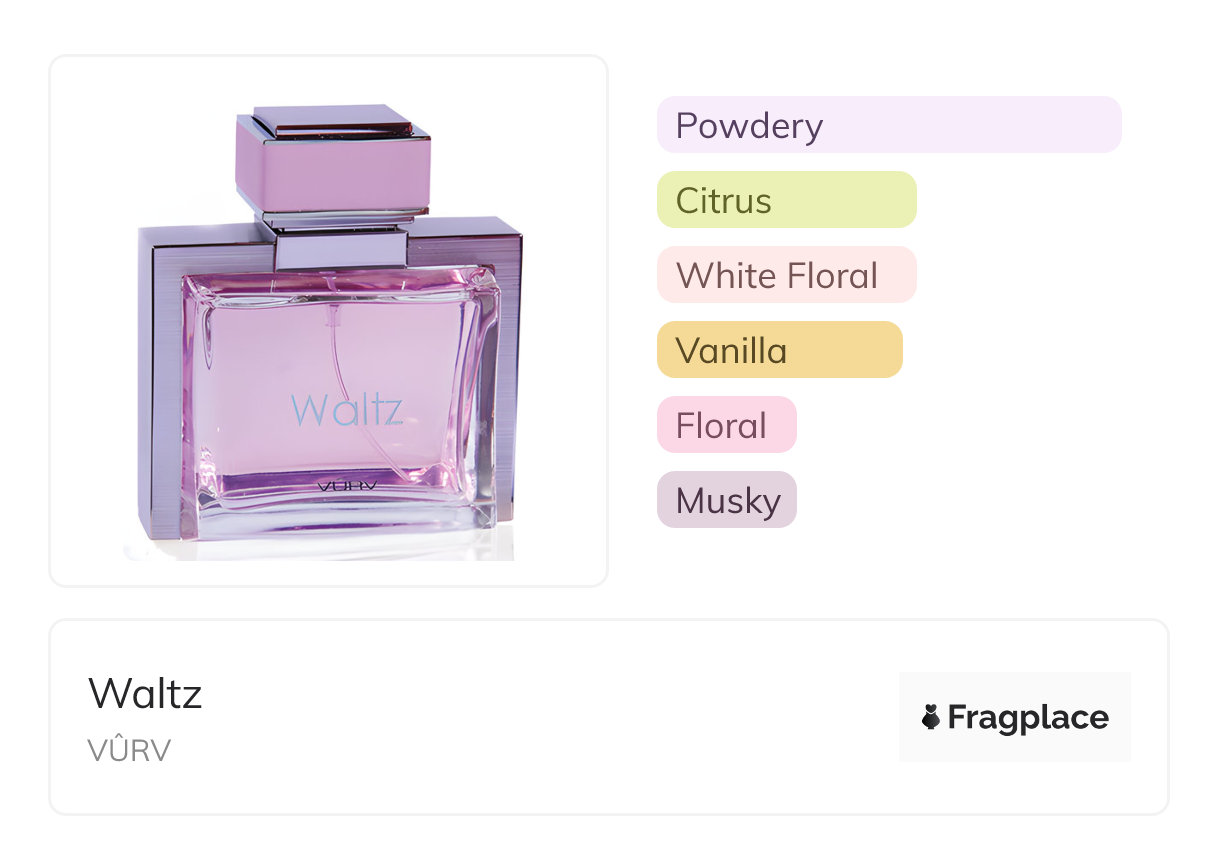The image size is (1218, 864).
Task: Click the pink bottle cap
Action: [333, 158]
